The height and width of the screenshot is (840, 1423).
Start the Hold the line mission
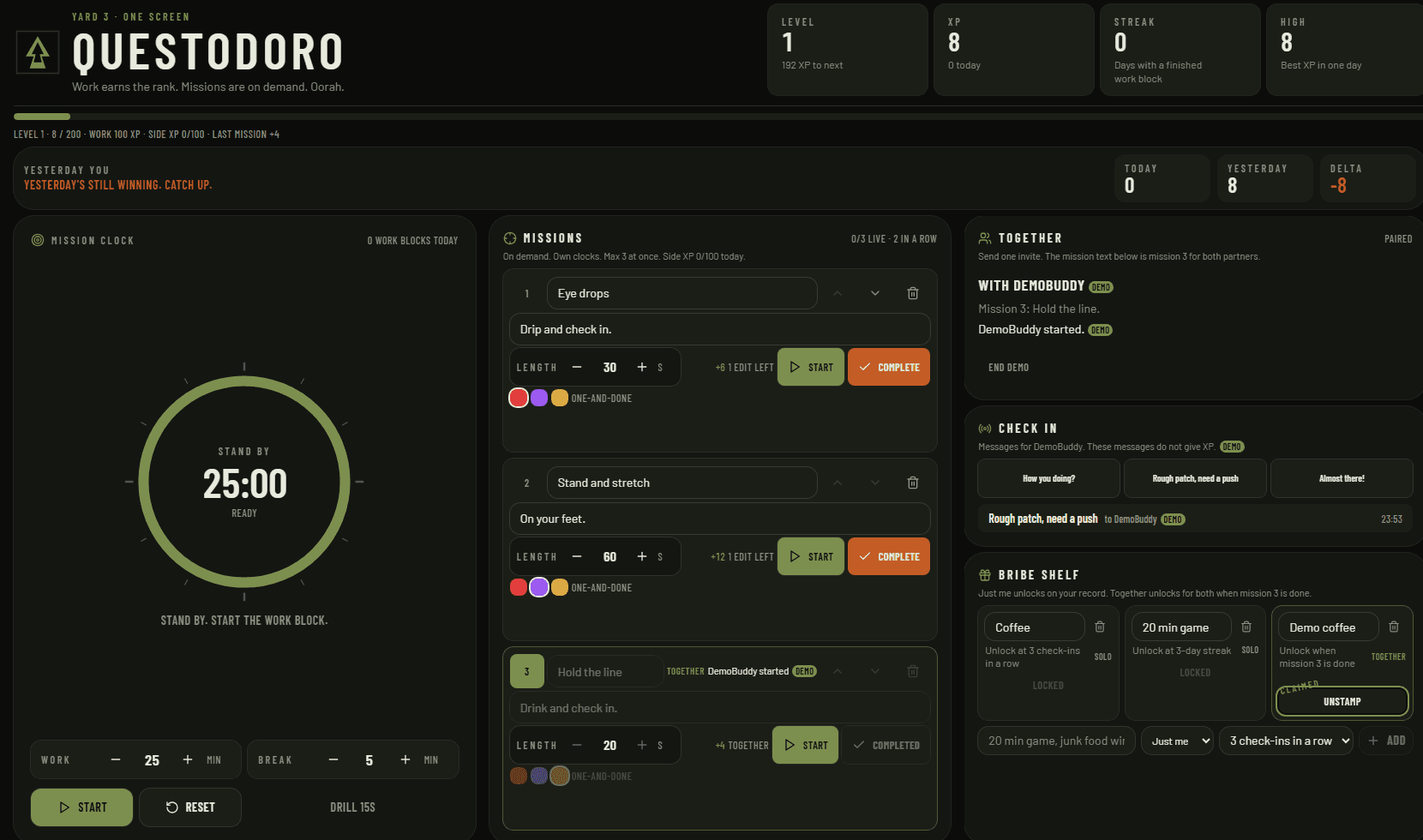pyautogui.click(x=806, y=745)
